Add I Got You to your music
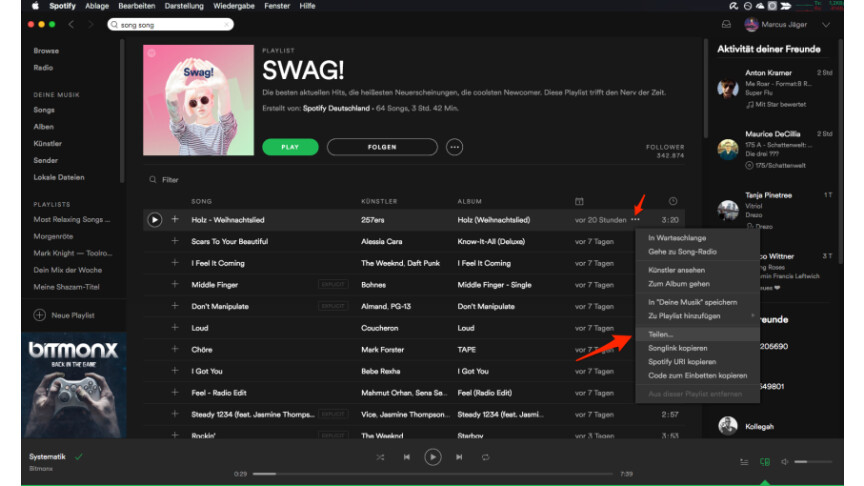Image resolution: width=864 pixels, height=486 pixels. (x=175, y=370)
